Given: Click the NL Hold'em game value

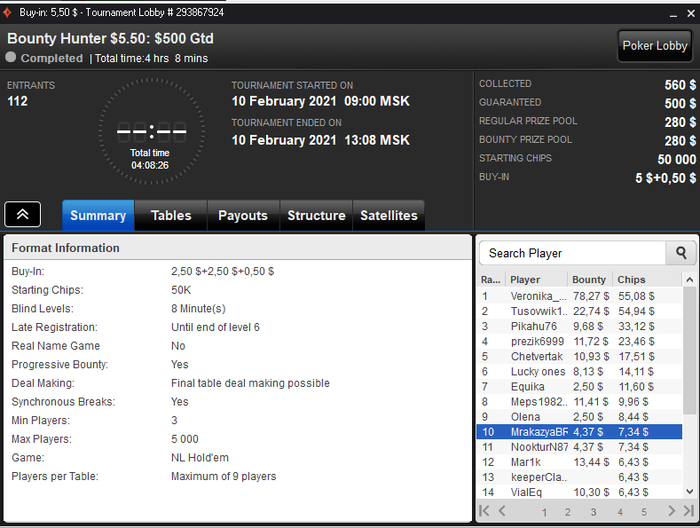Looking at the screenshot, I should click(x=200, y=457).
